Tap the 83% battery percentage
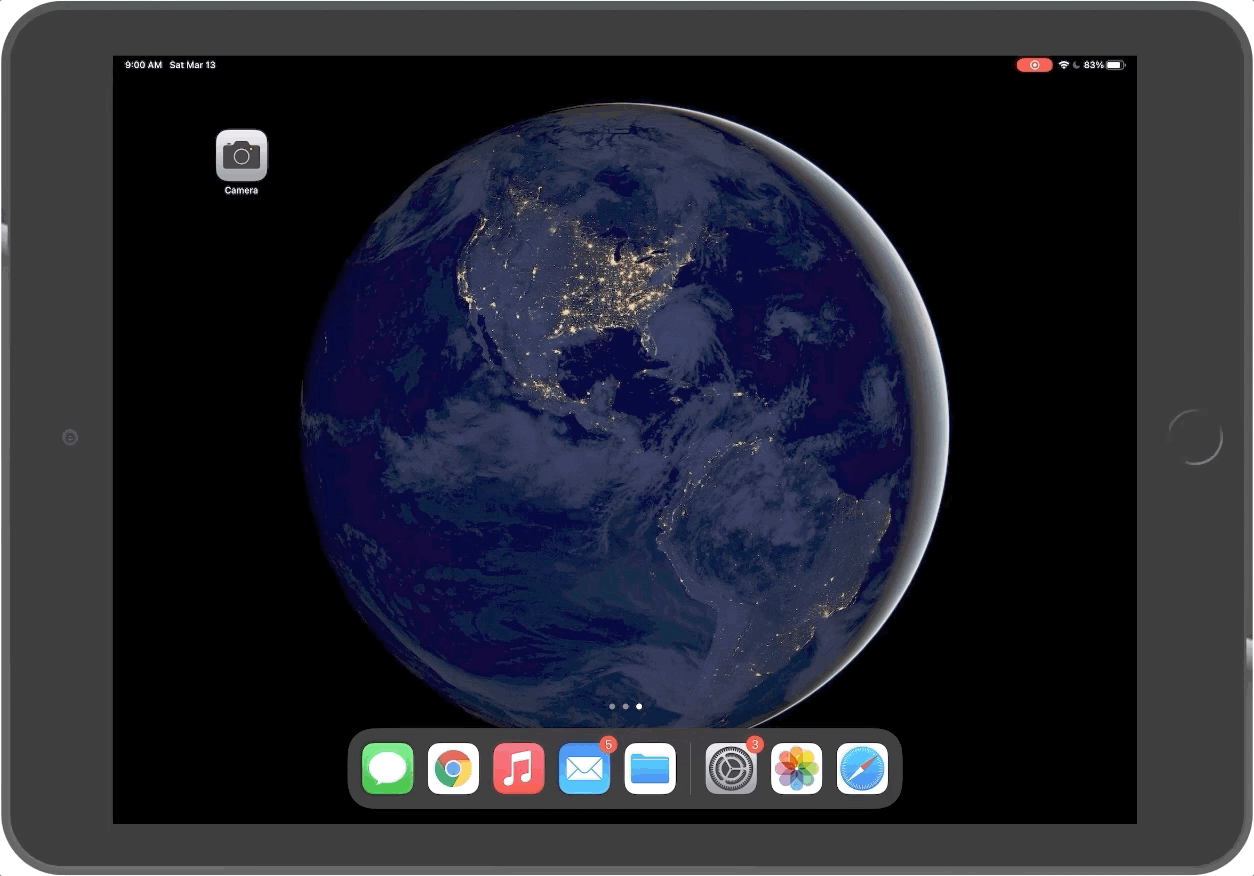 [1093, 65]
